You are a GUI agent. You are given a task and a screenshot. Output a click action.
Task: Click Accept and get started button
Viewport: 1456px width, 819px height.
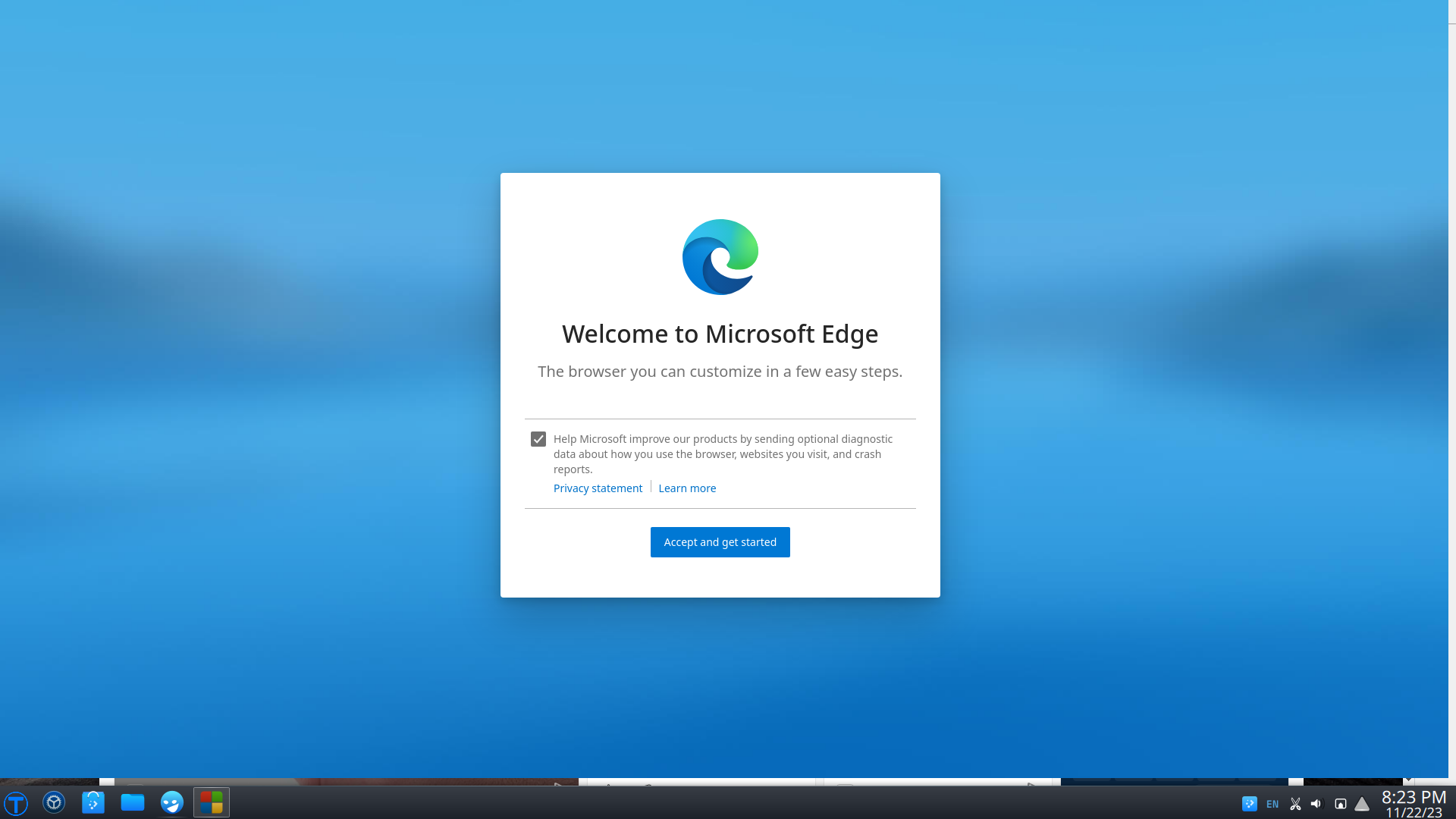pos(720,542)
